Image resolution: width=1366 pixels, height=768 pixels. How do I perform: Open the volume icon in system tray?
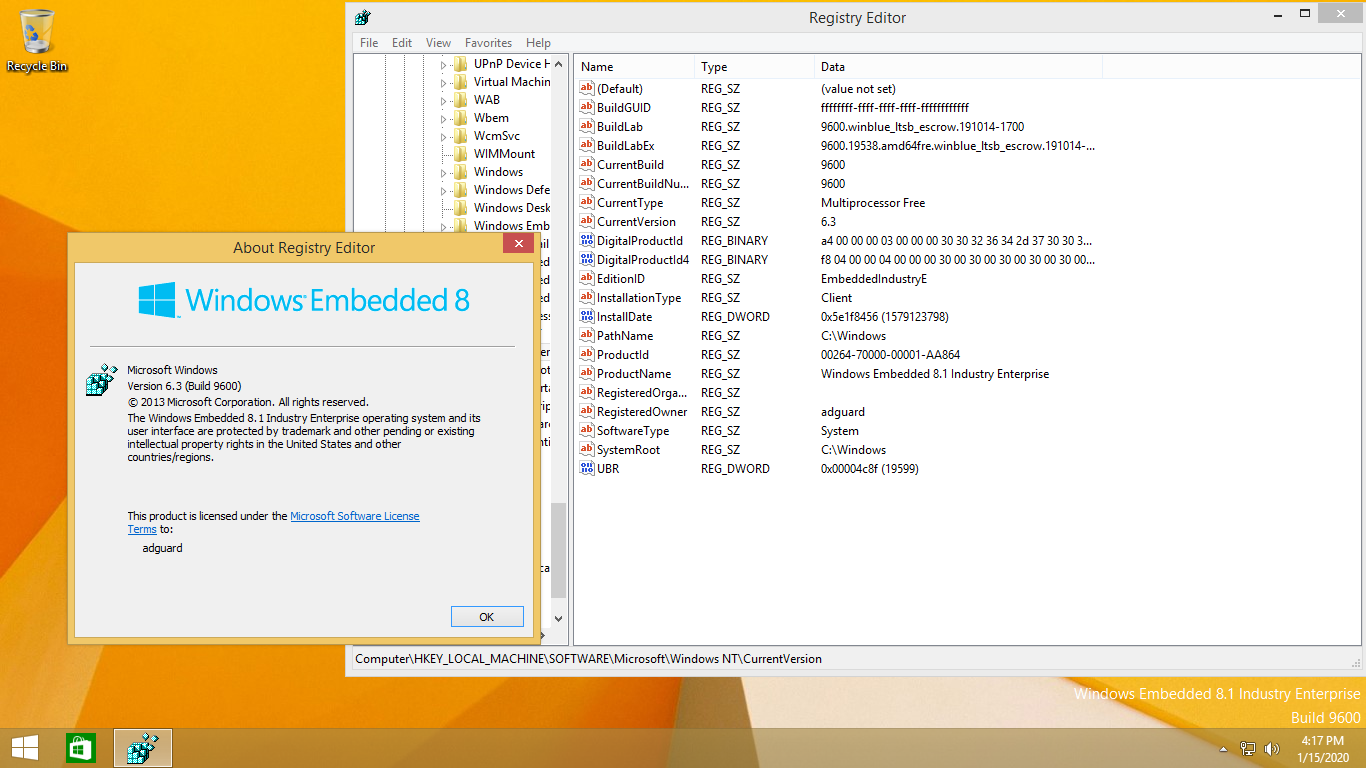1272,748
